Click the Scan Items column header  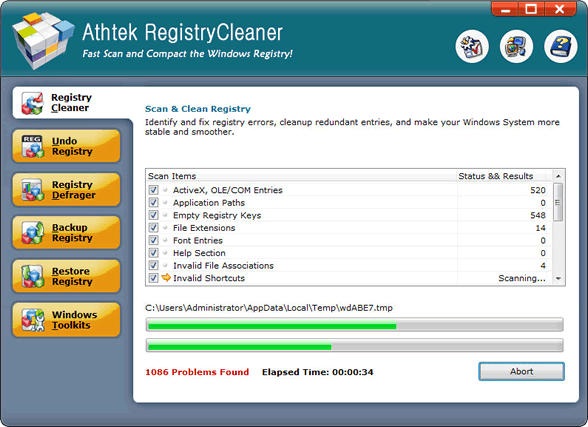click(301, 176)
